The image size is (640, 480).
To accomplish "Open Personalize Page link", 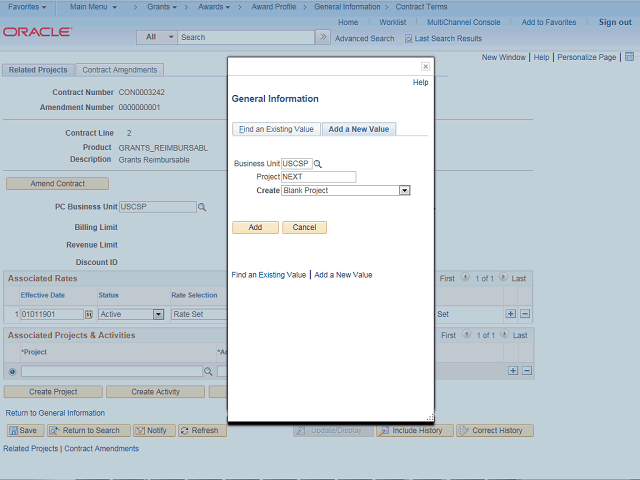I will [x=587, y=57].
